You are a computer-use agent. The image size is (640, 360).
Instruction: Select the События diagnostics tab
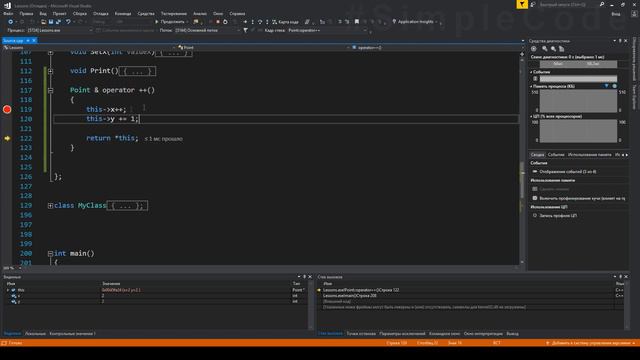(556, 155)
